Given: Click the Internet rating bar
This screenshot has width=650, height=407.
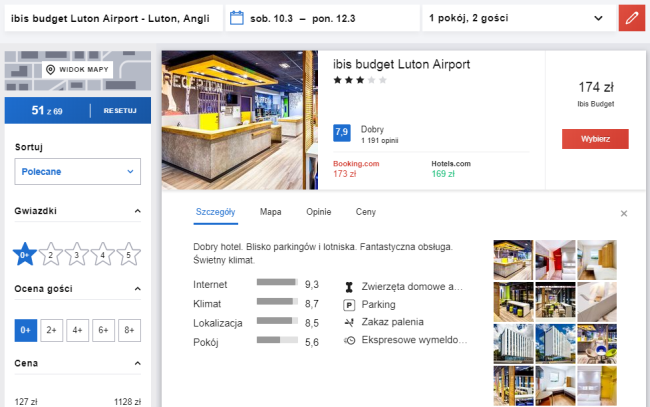Looking at the screenshot, I should coord(277,282).
